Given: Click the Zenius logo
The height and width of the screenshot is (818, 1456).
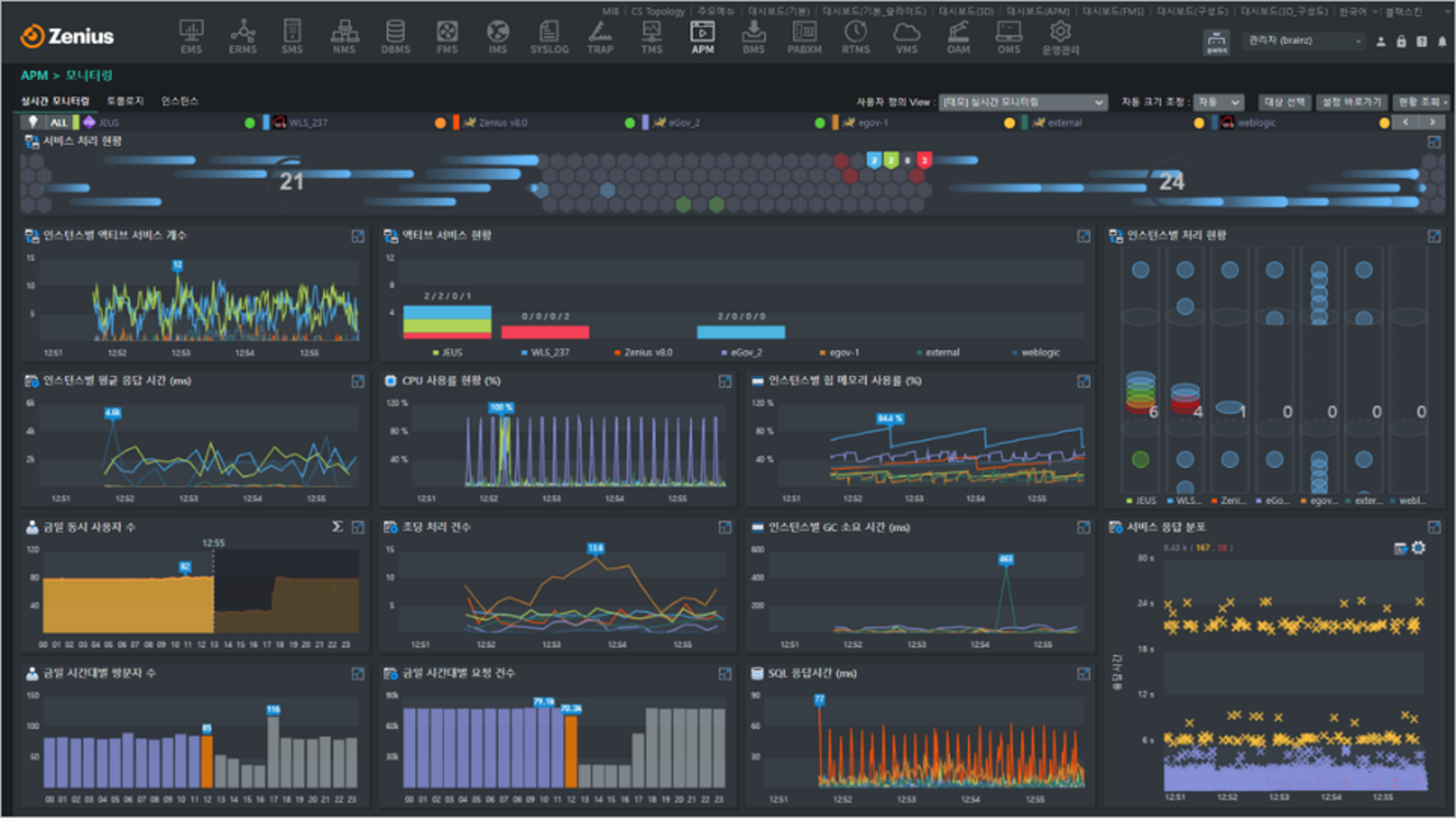Looking at the screenshot, I should tap(67, 36).
